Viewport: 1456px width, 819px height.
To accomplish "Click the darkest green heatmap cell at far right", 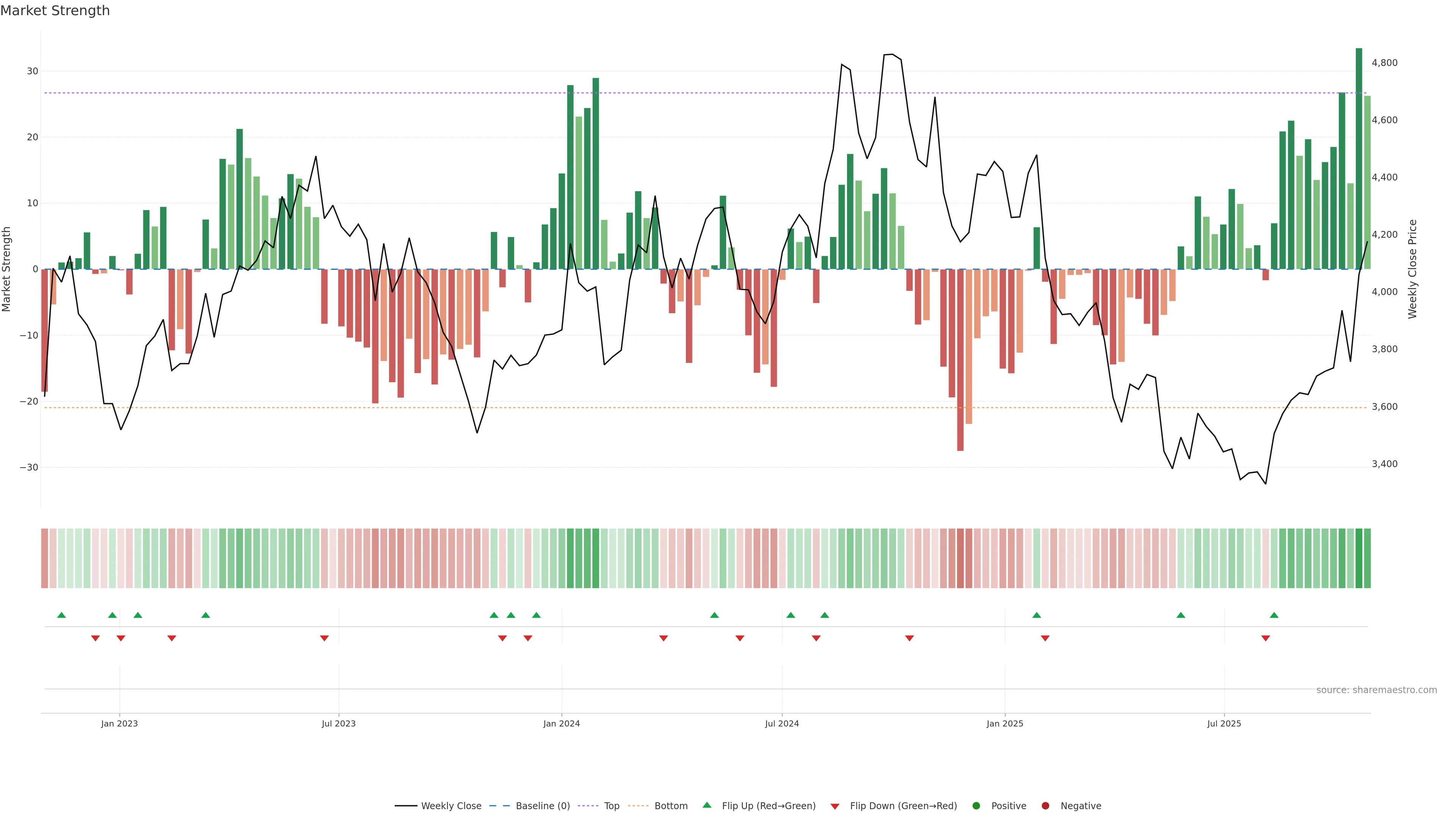I will pyautogui.click(x=1359, y=558).
